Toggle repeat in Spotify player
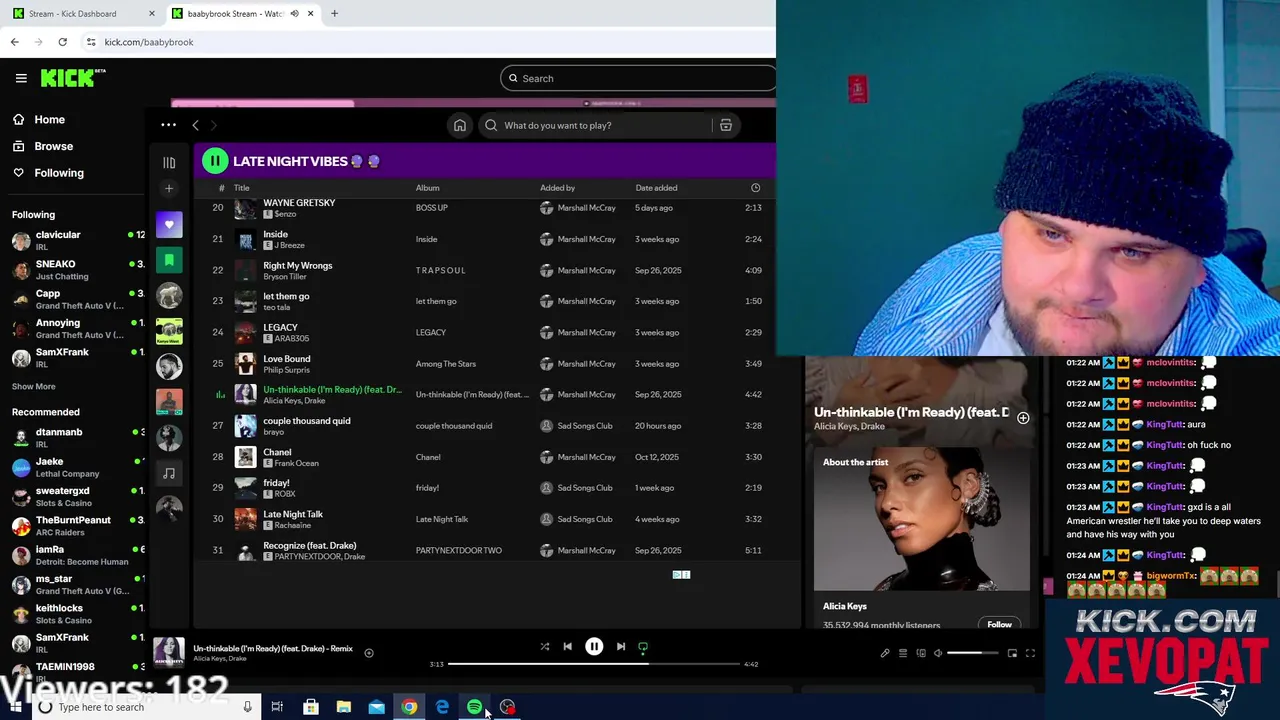This screenshot has height=720, width=1280. pos(643,646)
